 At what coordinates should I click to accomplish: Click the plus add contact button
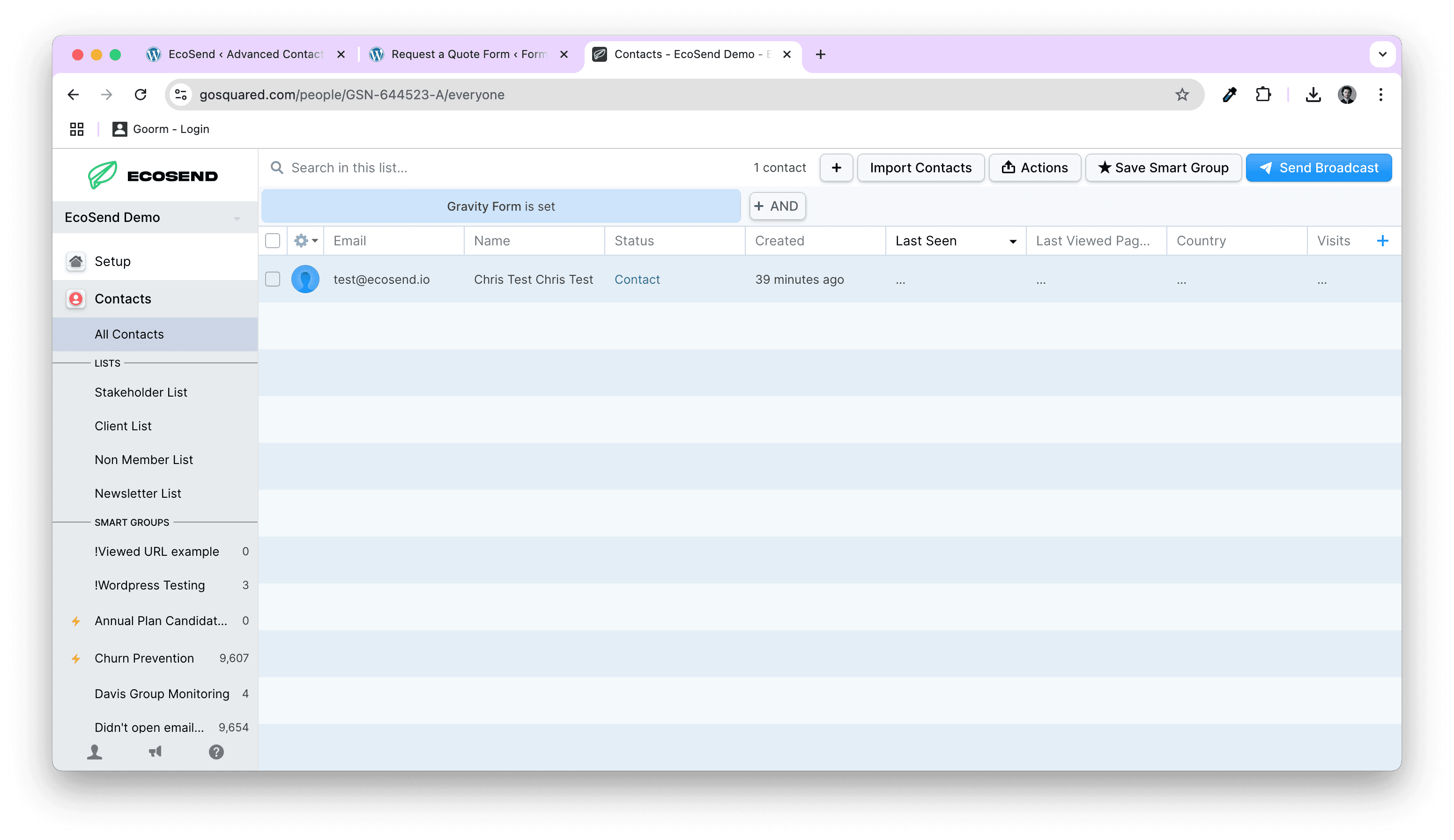tap(836, 168)
